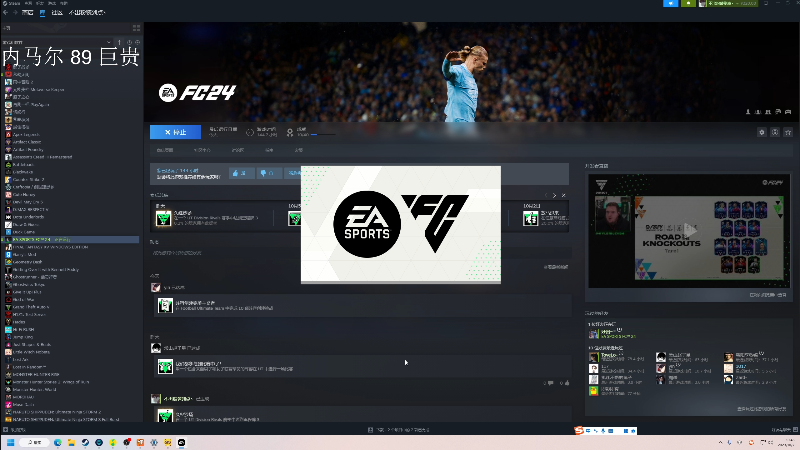Screen dimensions: 800x450
Task: Give a thumbs-up recommendation for the game
Action: [x=240, y=173]
